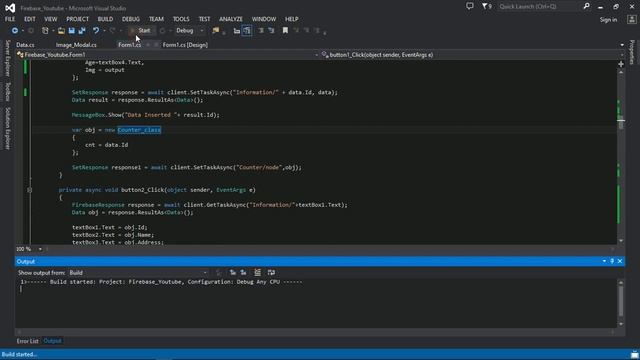This screenshot has width=640, height=360.
Task: Pin the Output panel with auto-hide pushpin
Action: [612, 261]
